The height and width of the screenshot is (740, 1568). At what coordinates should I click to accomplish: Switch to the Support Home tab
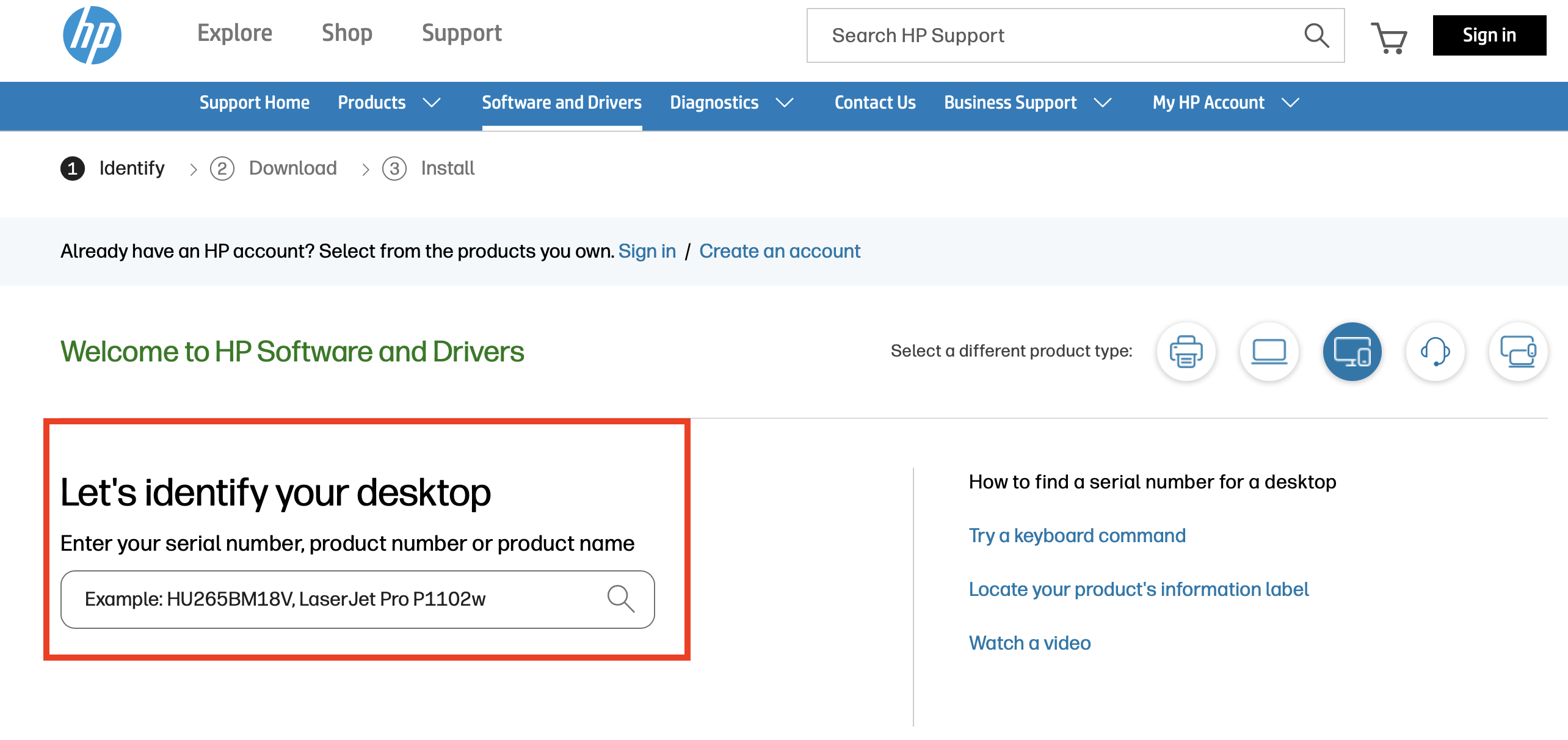(254, 103)
